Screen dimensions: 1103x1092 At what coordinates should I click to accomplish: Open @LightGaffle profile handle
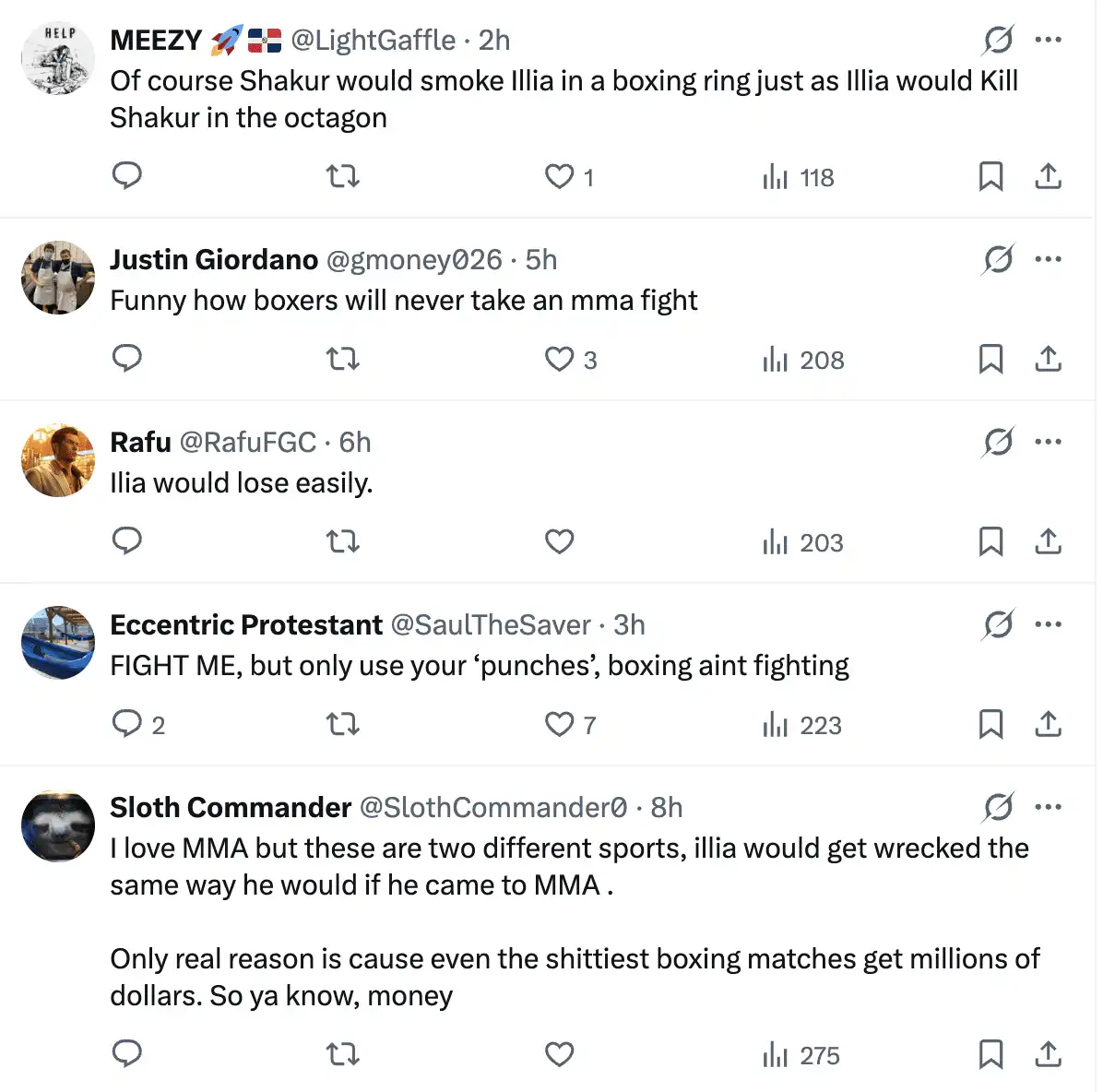(x=373, y=40)
